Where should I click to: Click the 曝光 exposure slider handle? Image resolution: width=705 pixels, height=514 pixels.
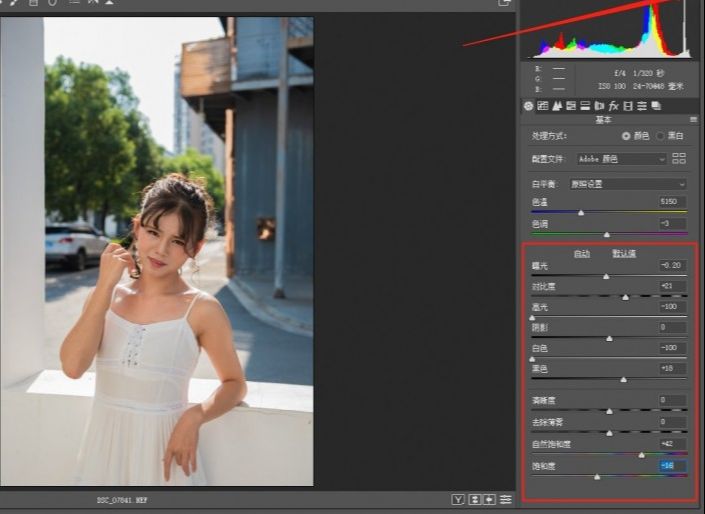(x=606, y=276)
